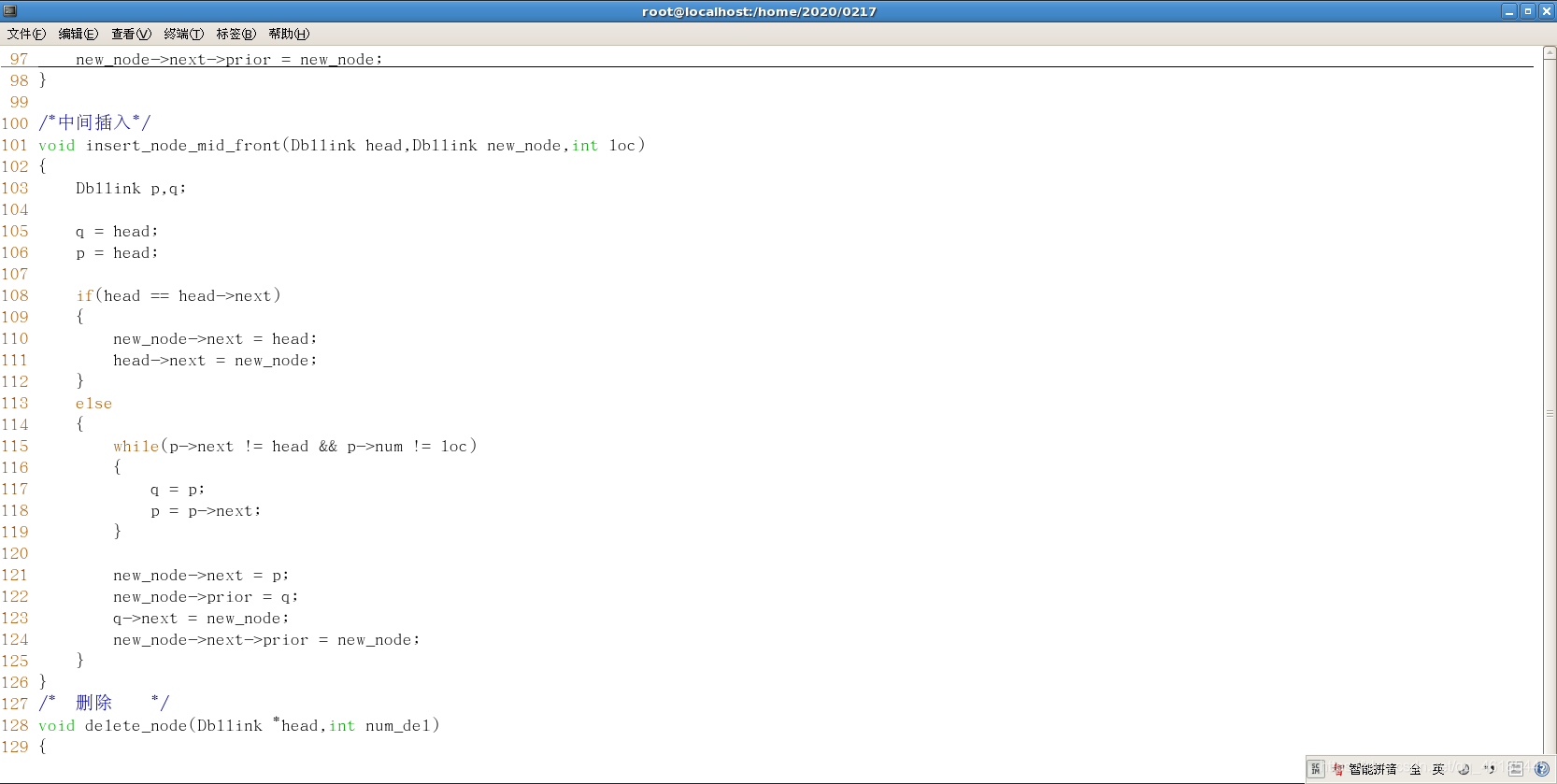Click 'q->next = new_node;' on line 123
Viewport: 1557px width, 784px height.
pos(201,619)
